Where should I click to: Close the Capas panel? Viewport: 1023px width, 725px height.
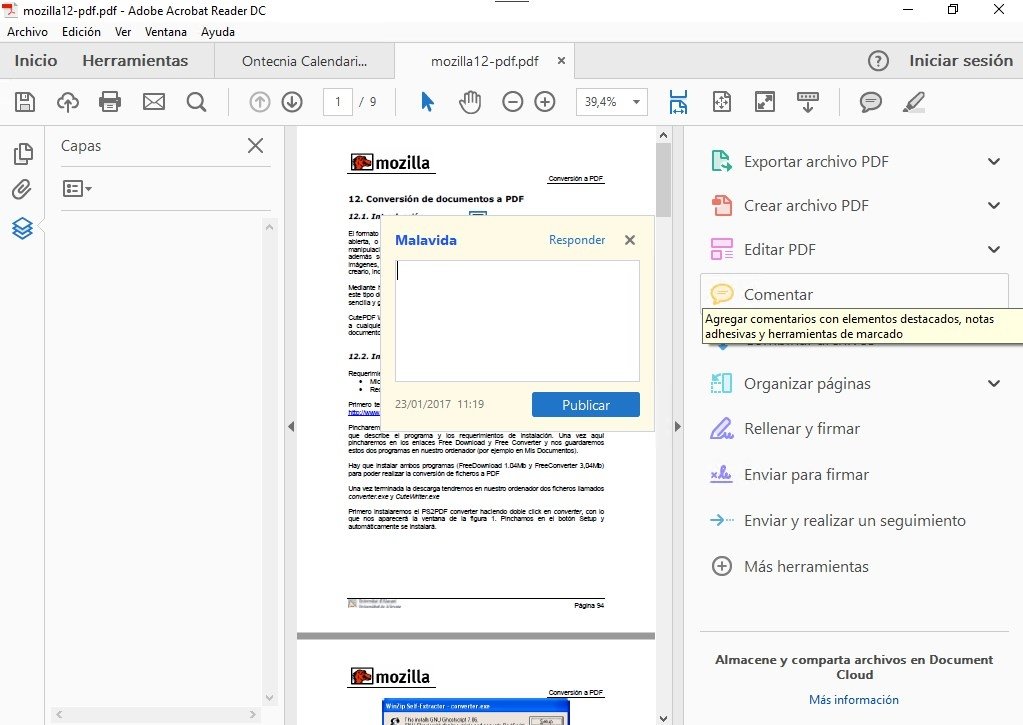click(256, 146)
